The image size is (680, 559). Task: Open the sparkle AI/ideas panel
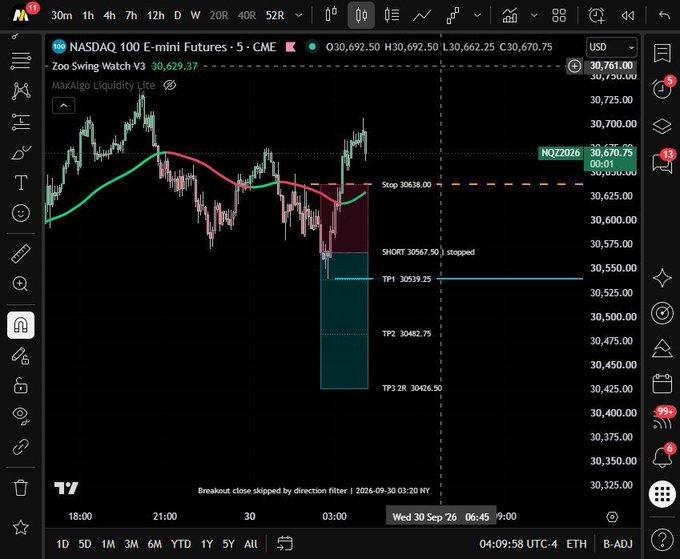662,278
